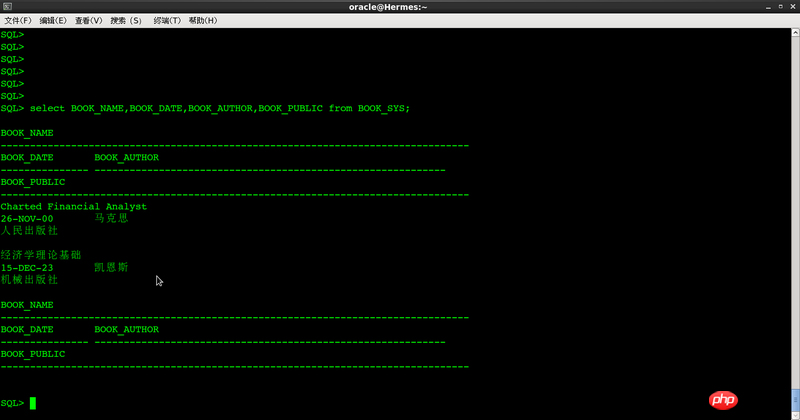Open the 查看(V) menu
800x420 pixels.
[88, 20]
